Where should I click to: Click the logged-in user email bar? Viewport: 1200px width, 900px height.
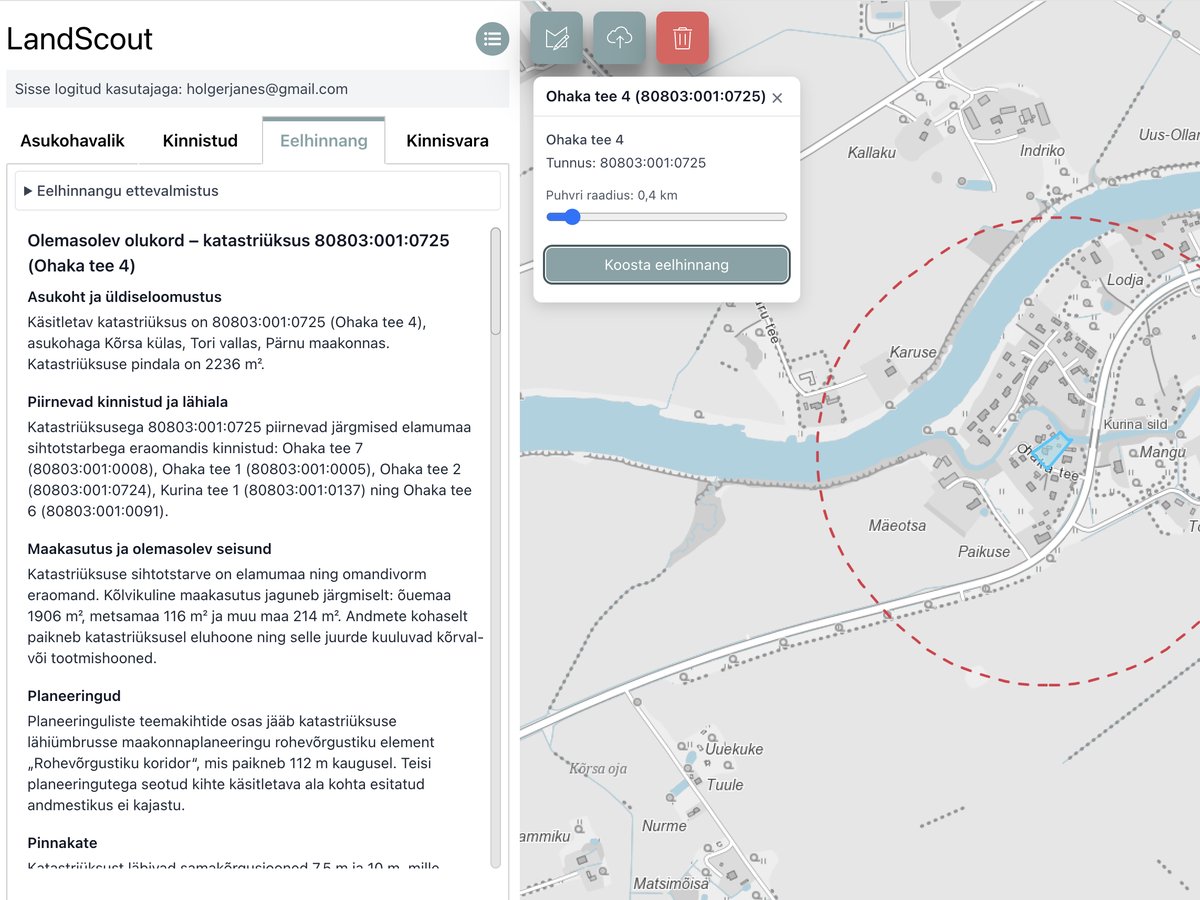point(258,89)
